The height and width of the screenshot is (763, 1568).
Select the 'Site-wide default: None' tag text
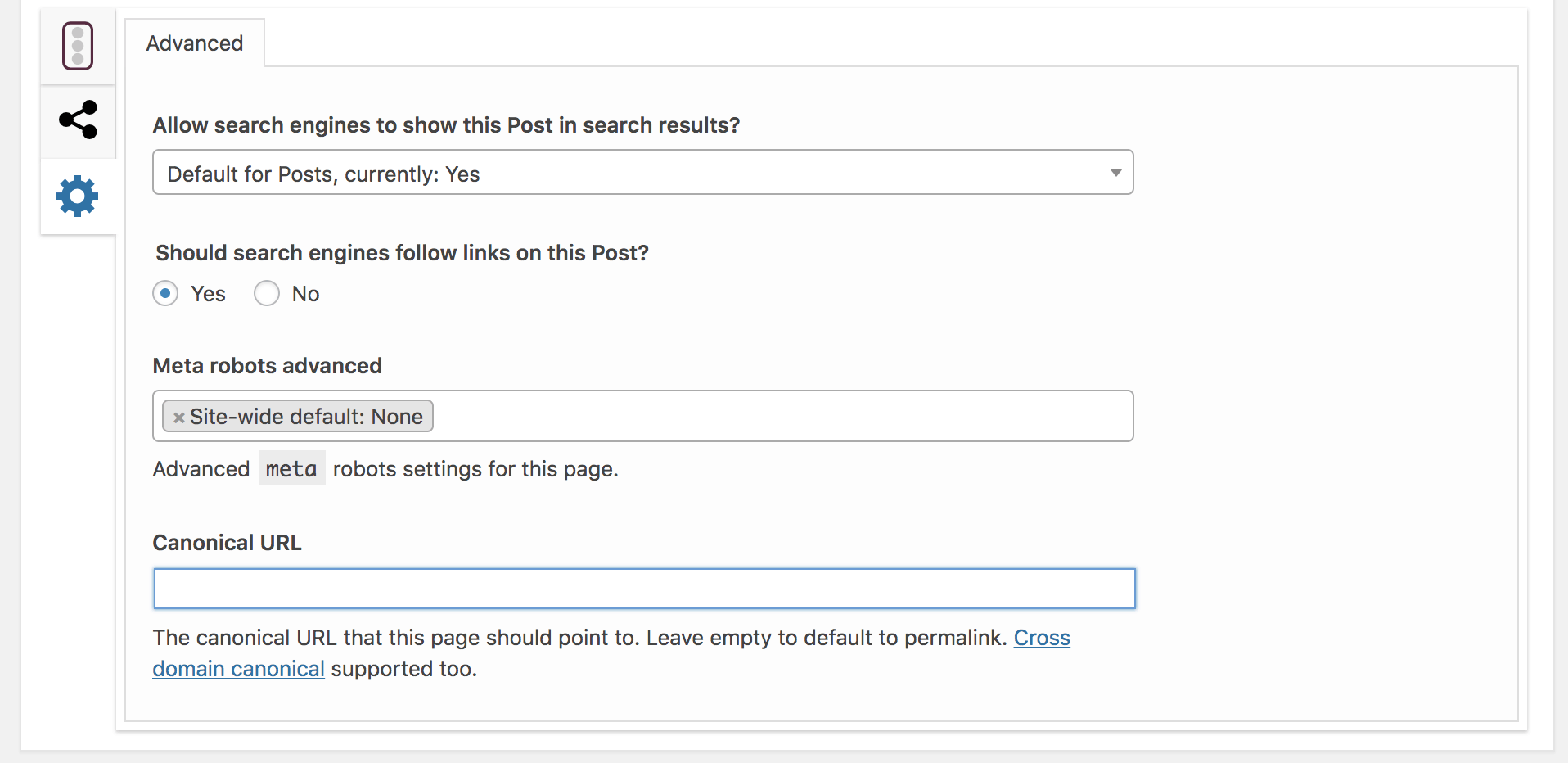point(306,417)
